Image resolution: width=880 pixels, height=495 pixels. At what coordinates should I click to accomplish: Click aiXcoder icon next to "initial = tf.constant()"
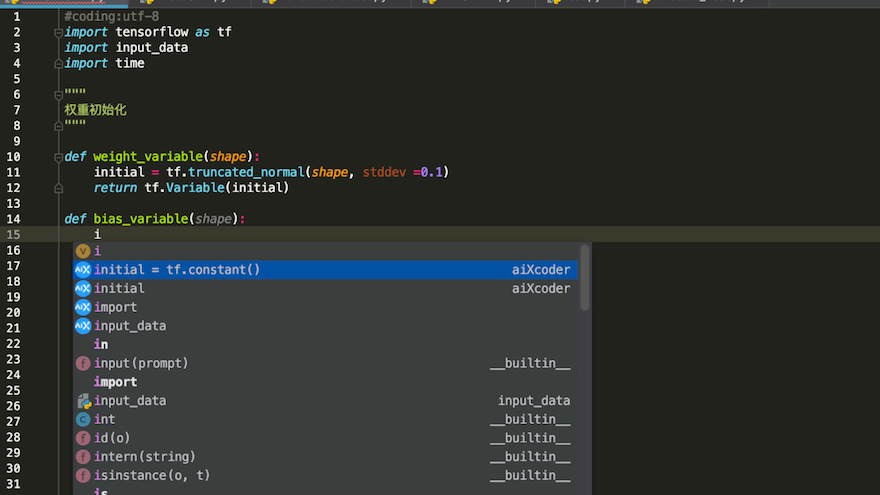pyautogui.click(x=83, y=270)
